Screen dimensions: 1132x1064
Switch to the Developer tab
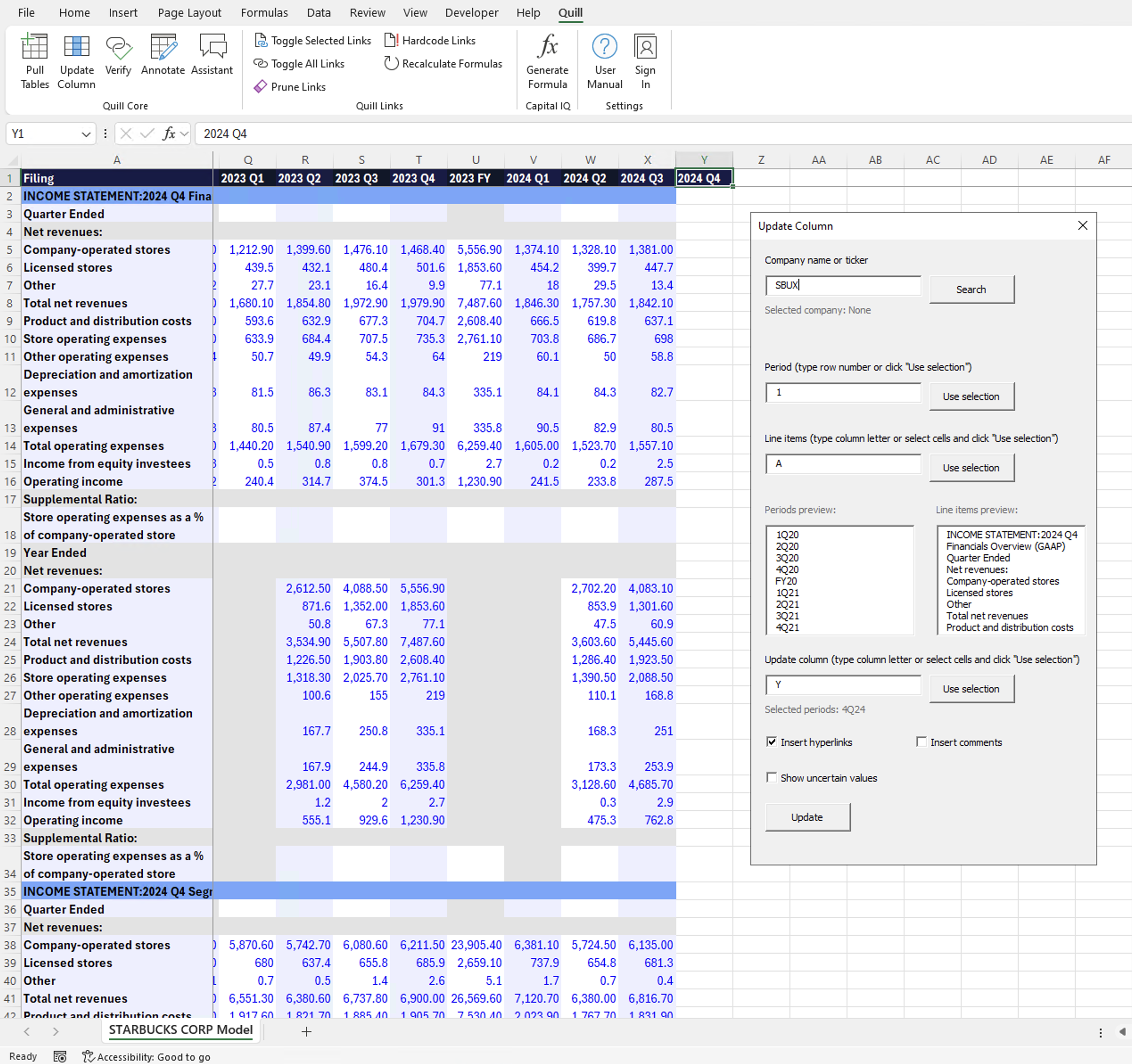tap(471, 12)
